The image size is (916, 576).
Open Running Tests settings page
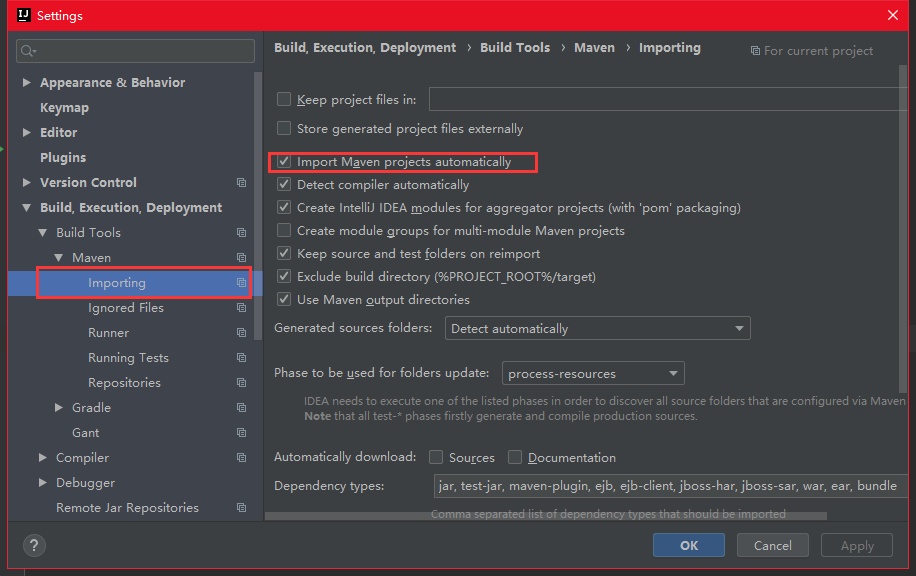click(131, 358)
